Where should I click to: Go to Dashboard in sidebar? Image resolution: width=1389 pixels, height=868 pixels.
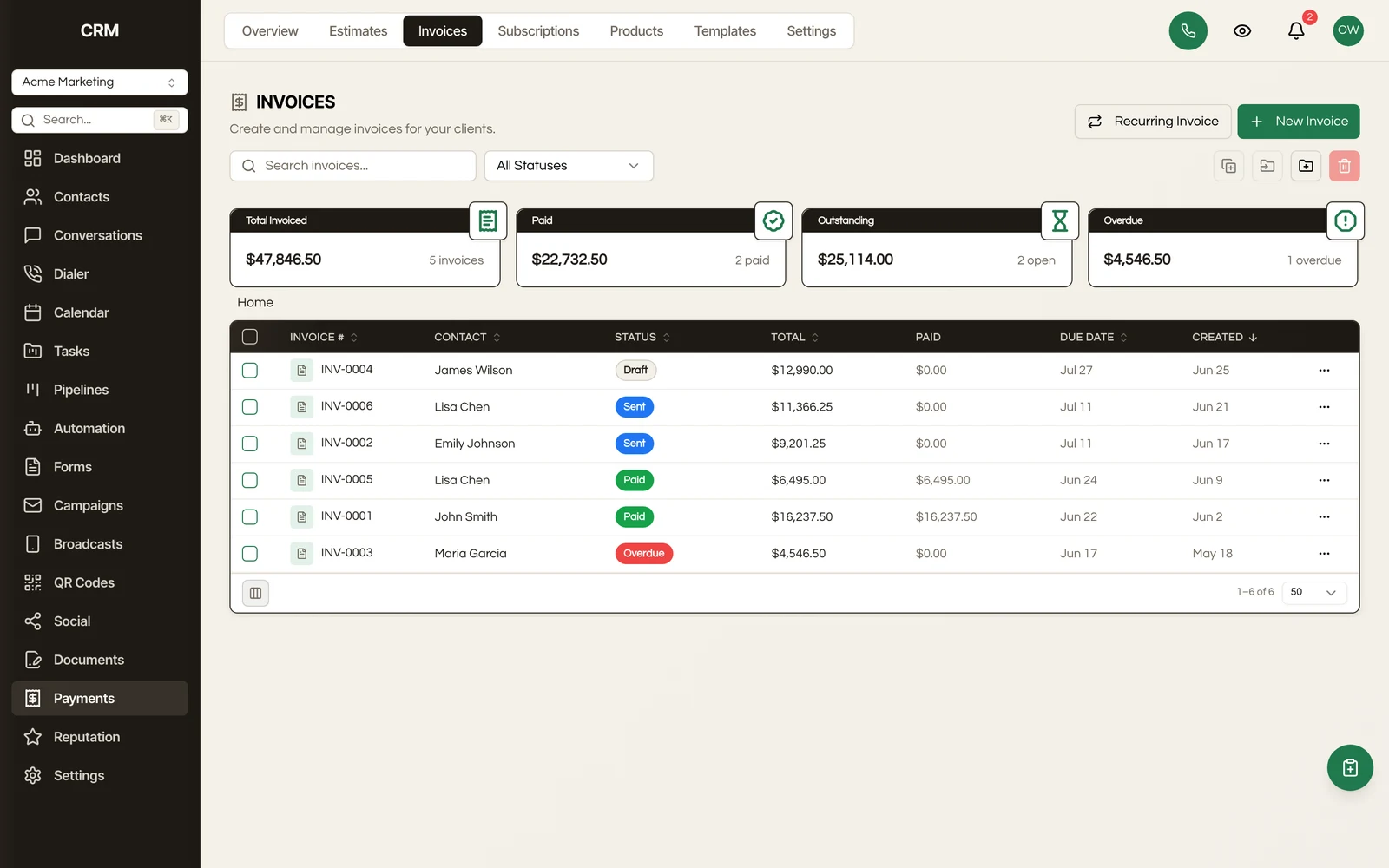[100, 158]
